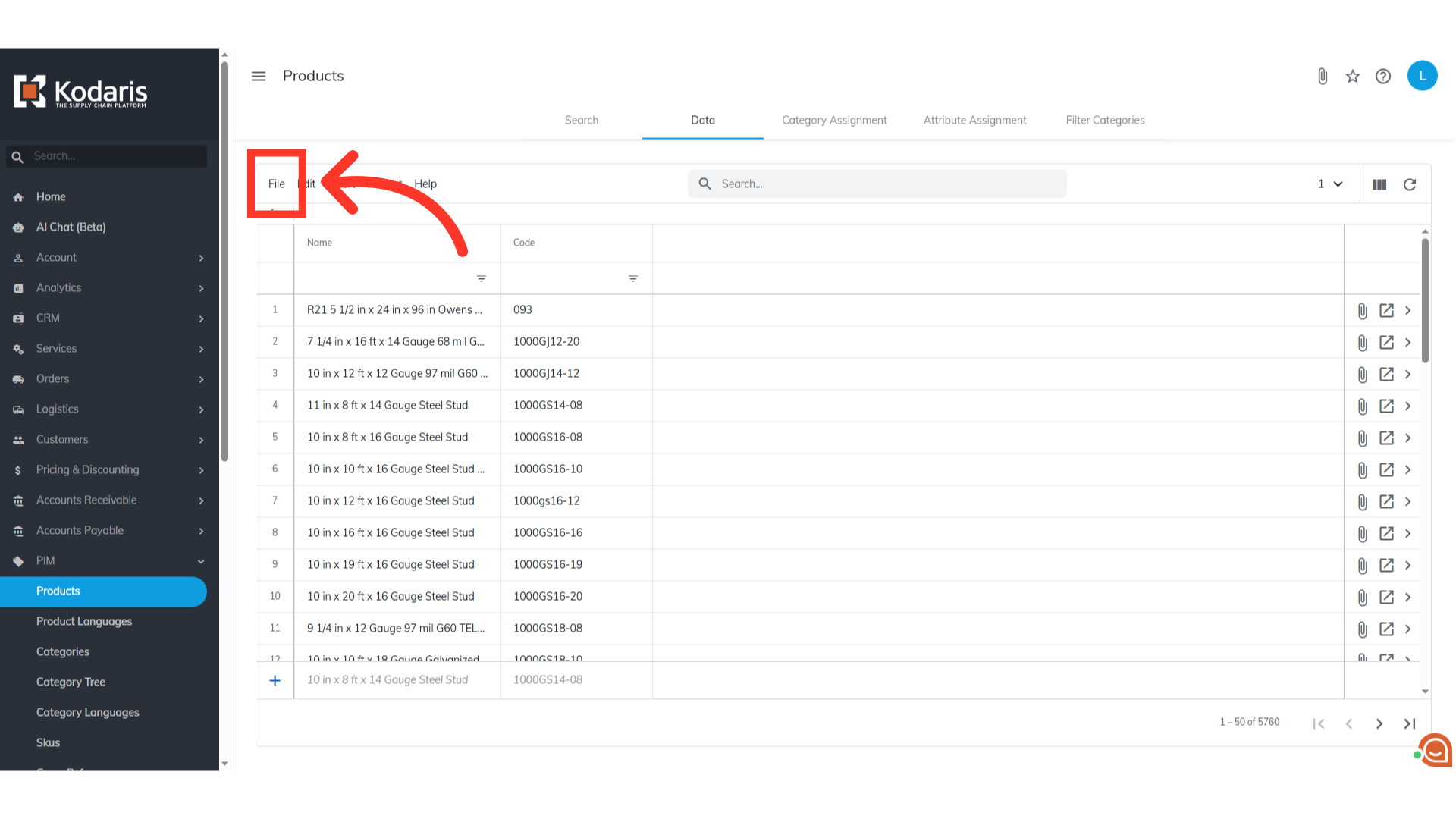The width and height of the screenshot is (1456, 819).
Task: Switch to the Category Assignment tab
Action: (x=834, y=120)
